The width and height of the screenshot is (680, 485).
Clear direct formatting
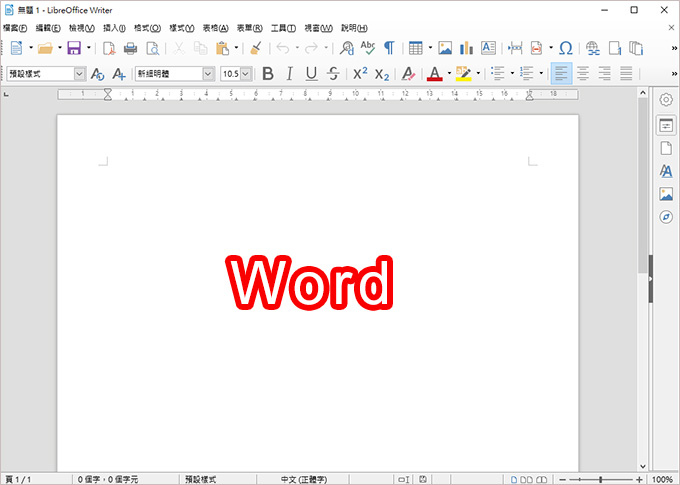[x=408, y=74]
